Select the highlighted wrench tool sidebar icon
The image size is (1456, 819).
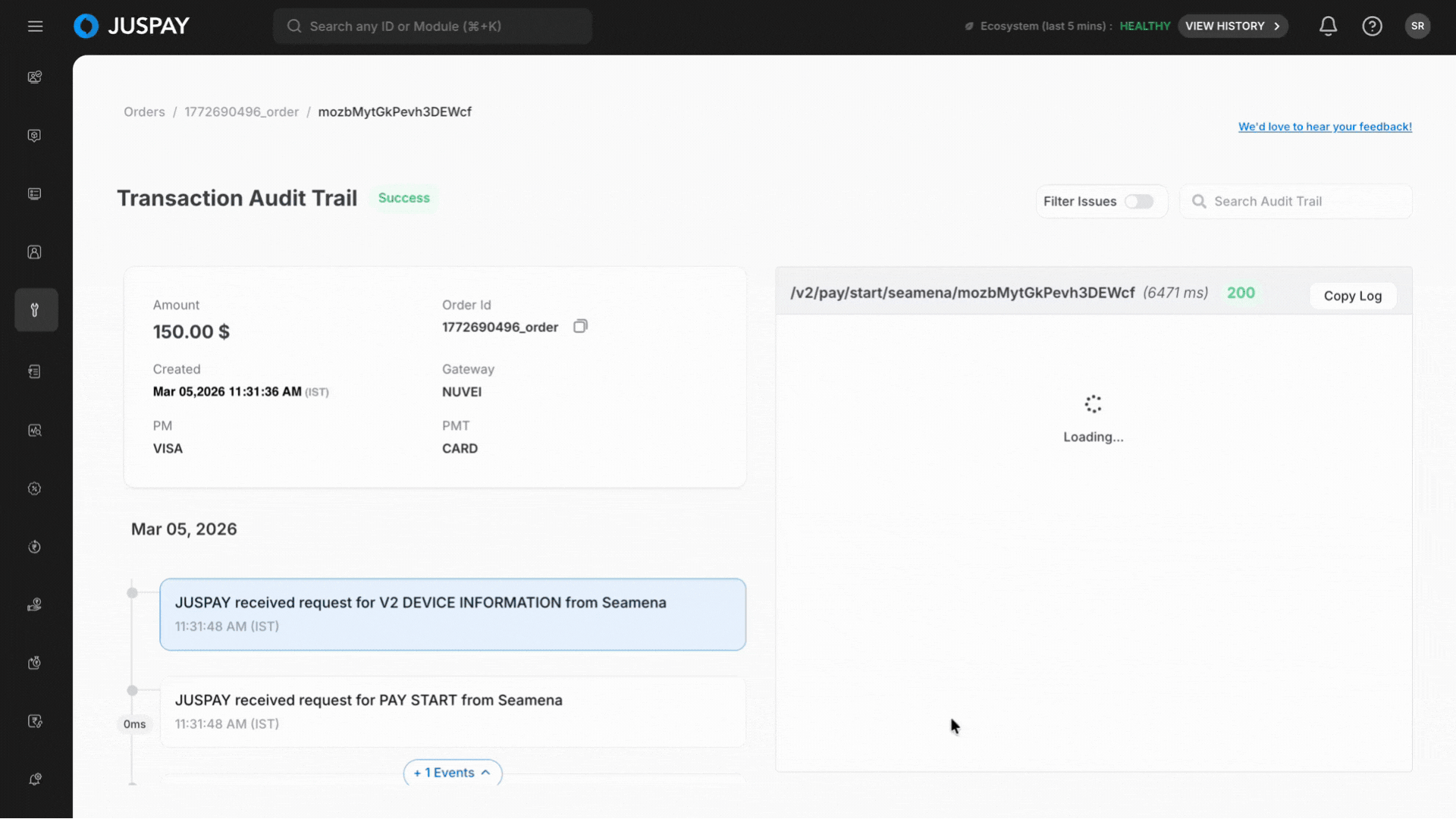tap(36, 309)
